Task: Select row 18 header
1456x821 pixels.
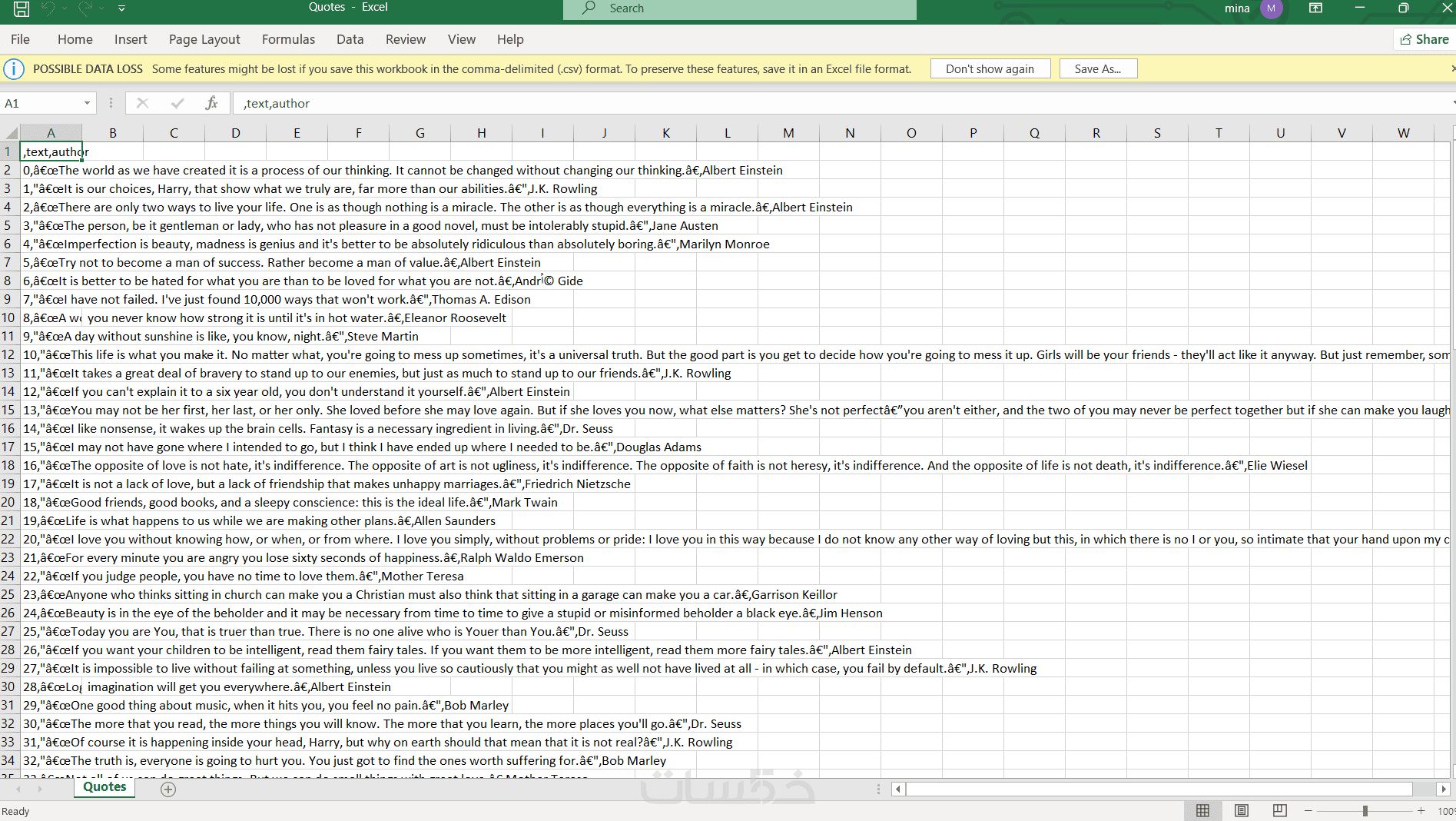Action: (x=9, y=465)
